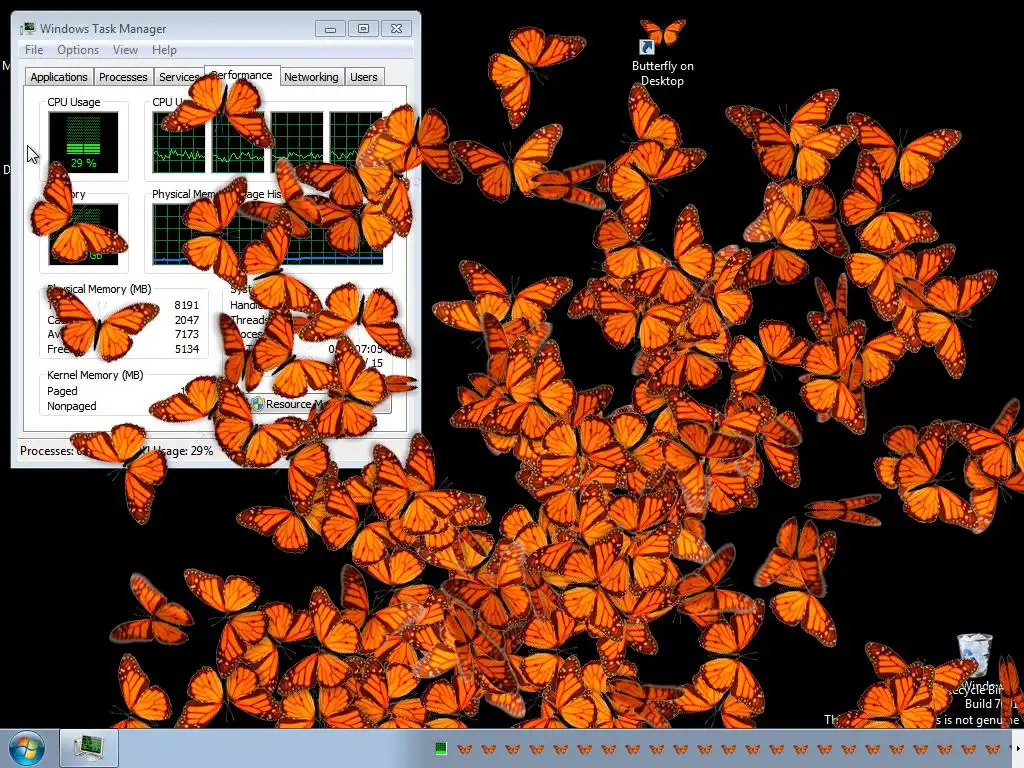Expand the tray arrow at taskbar's right end
This screenshot has height=768, width=1024.
(x=1017, y=748)
